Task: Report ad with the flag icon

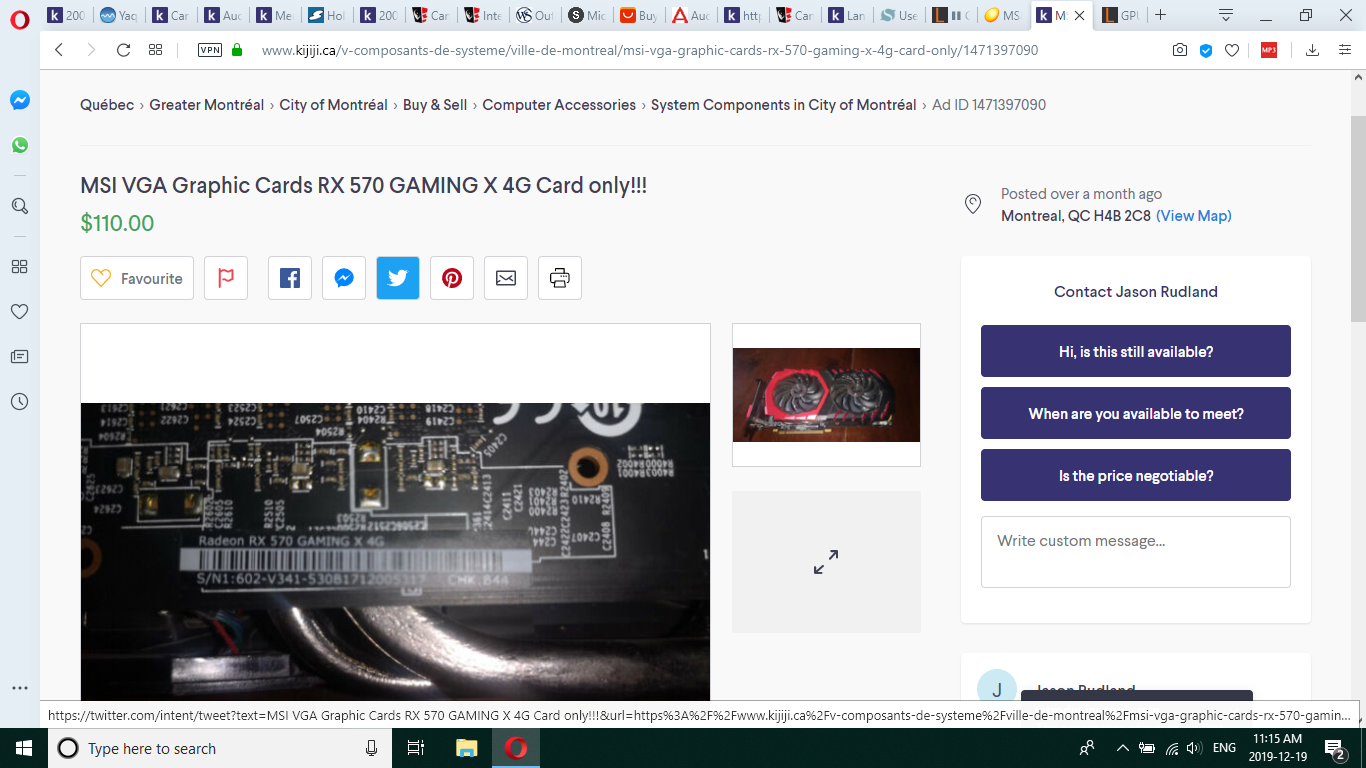Action: point(226,278)
